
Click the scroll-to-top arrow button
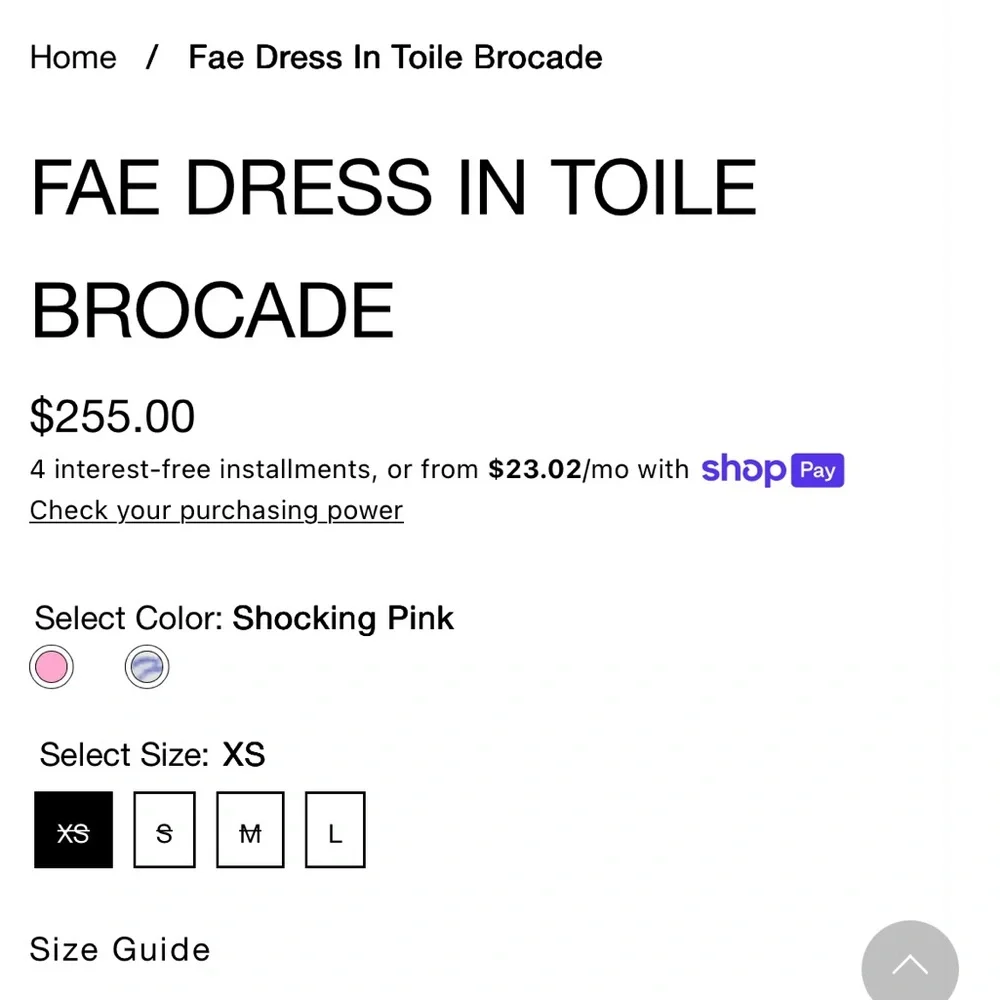tap(910, 965)
